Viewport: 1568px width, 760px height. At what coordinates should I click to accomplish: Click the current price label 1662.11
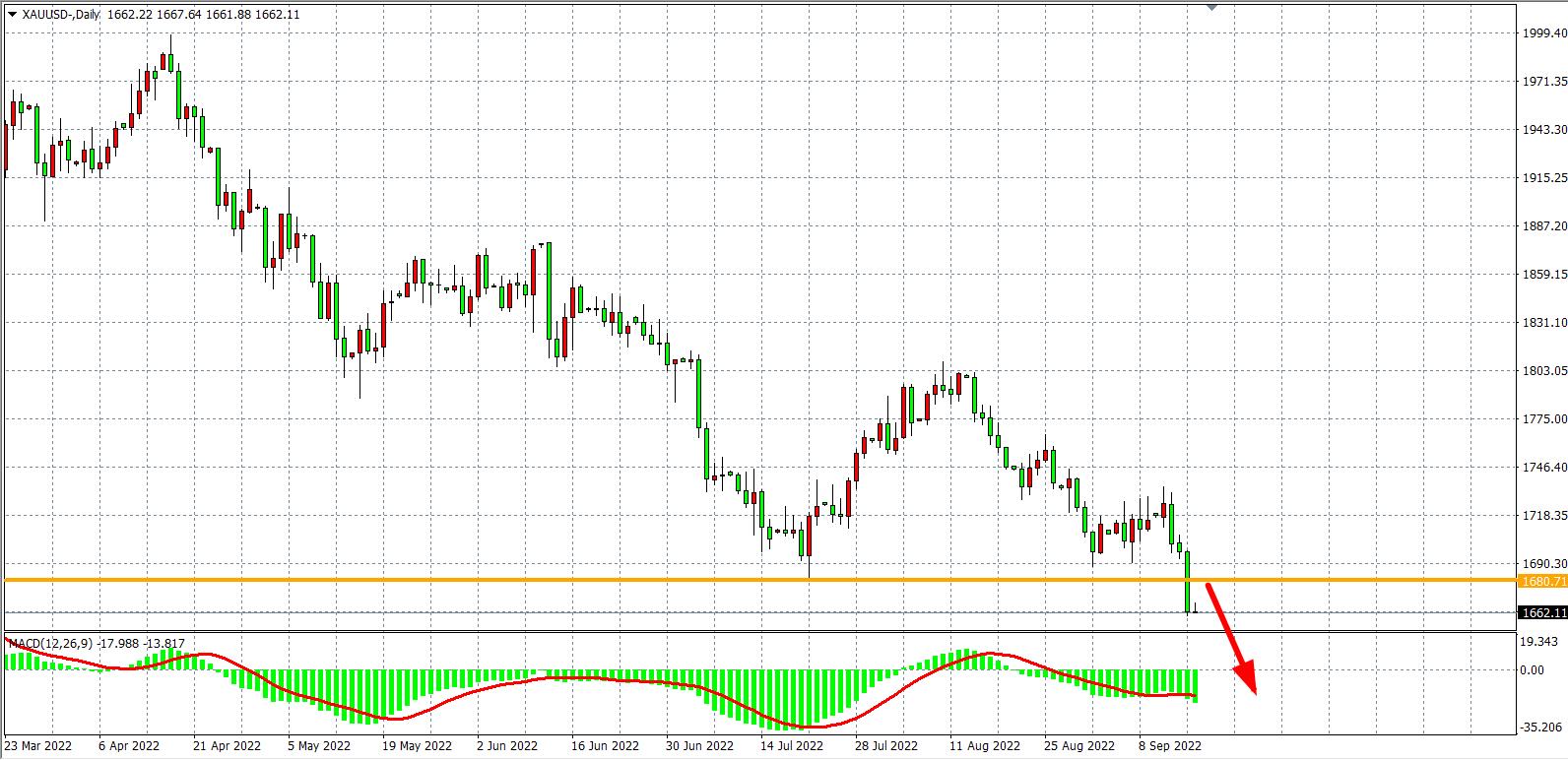pos(1543,612)
